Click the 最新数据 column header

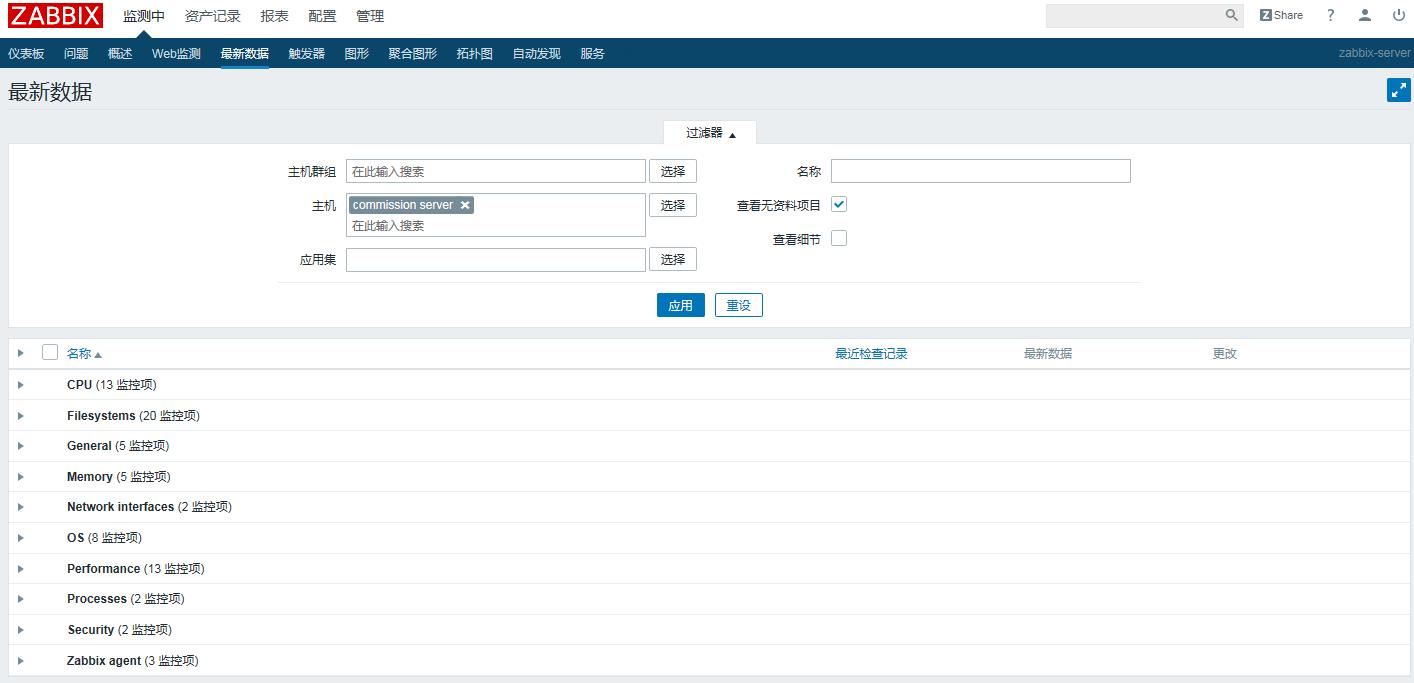pyautogui.click(x=1048, y=353)
